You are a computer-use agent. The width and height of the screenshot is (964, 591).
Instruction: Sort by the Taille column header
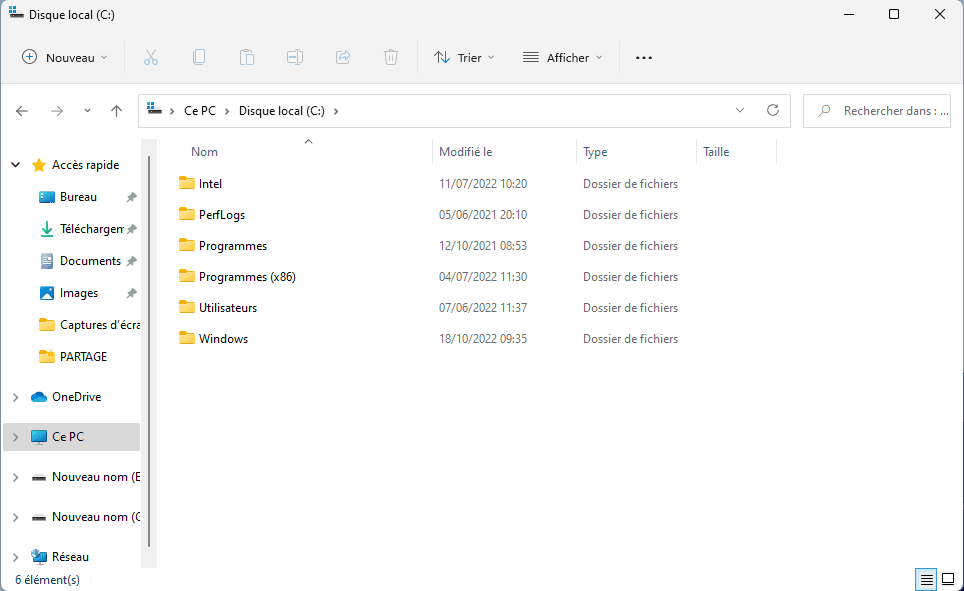point(716,152)
